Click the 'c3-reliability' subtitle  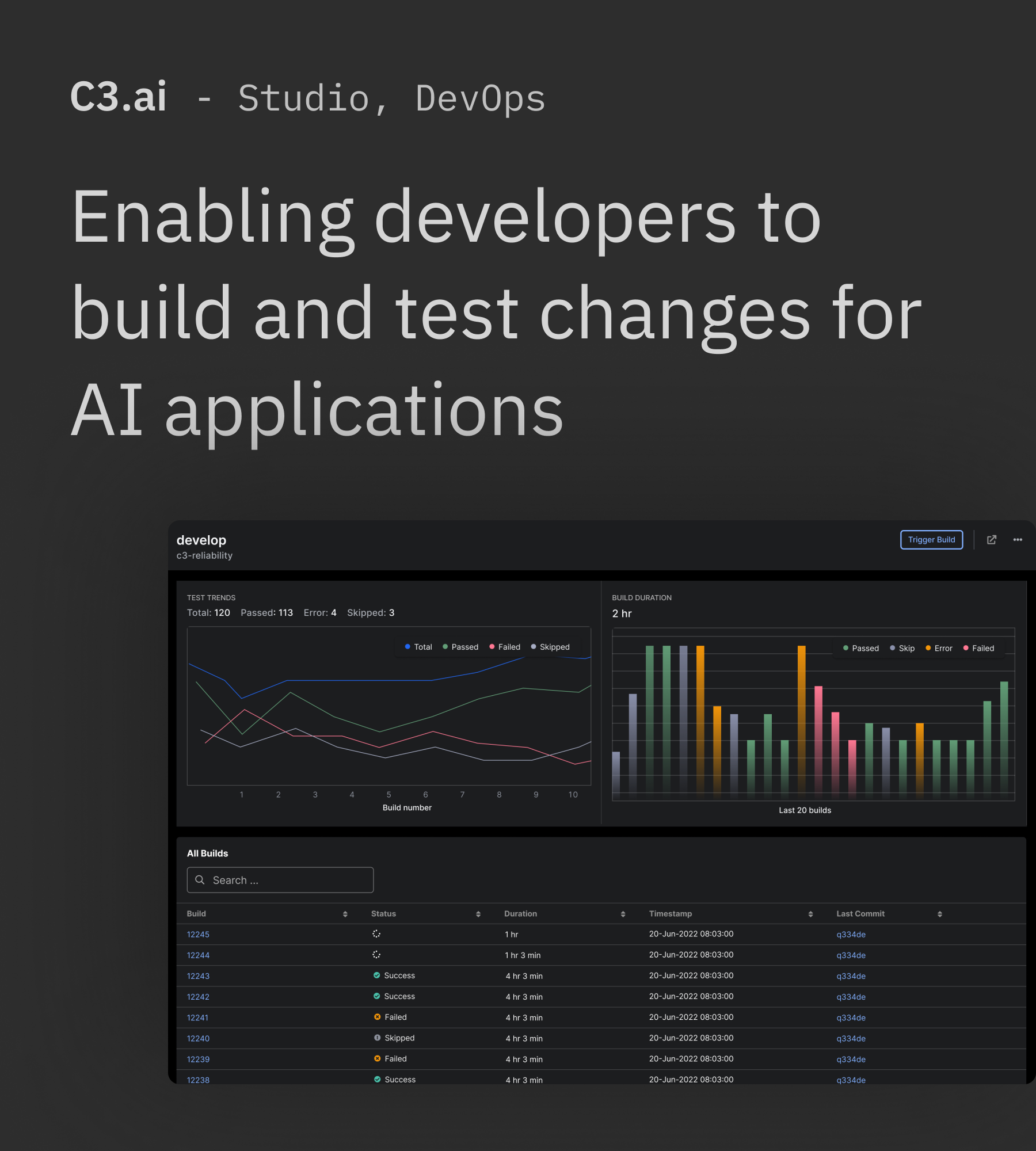204,556
